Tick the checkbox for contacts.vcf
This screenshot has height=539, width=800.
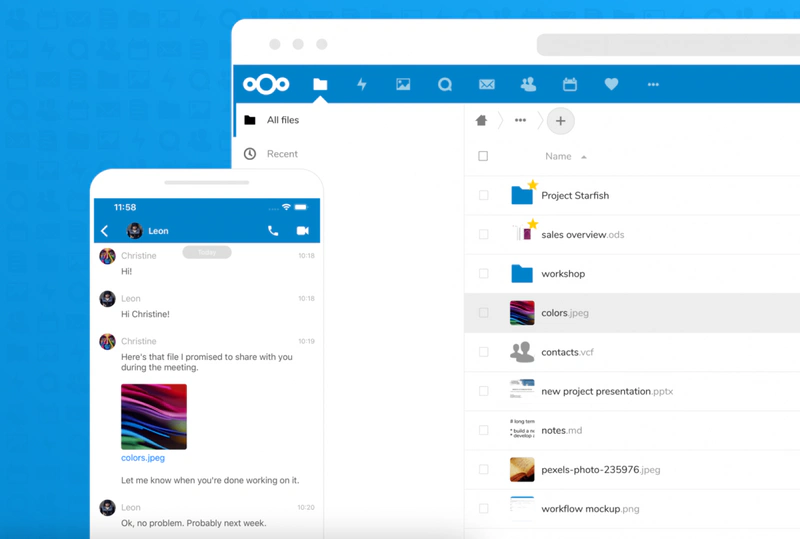pos(484,352)
